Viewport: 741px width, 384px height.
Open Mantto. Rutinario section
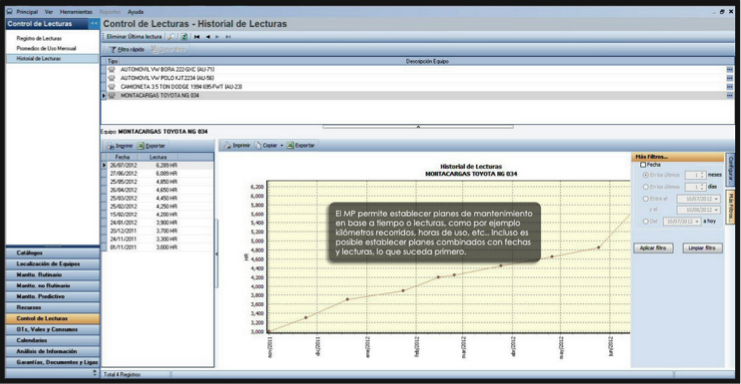pyautogui.click(x=52, y=275)
